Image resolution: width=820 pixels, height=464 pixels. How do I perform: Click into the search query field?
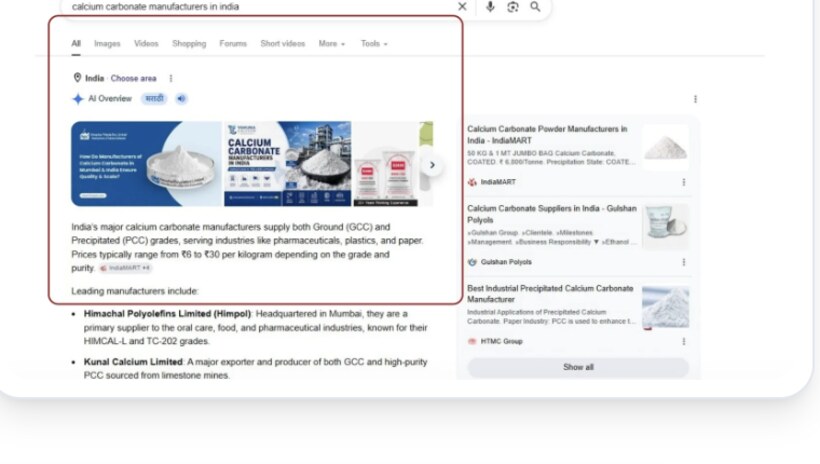tap(259, 7)
